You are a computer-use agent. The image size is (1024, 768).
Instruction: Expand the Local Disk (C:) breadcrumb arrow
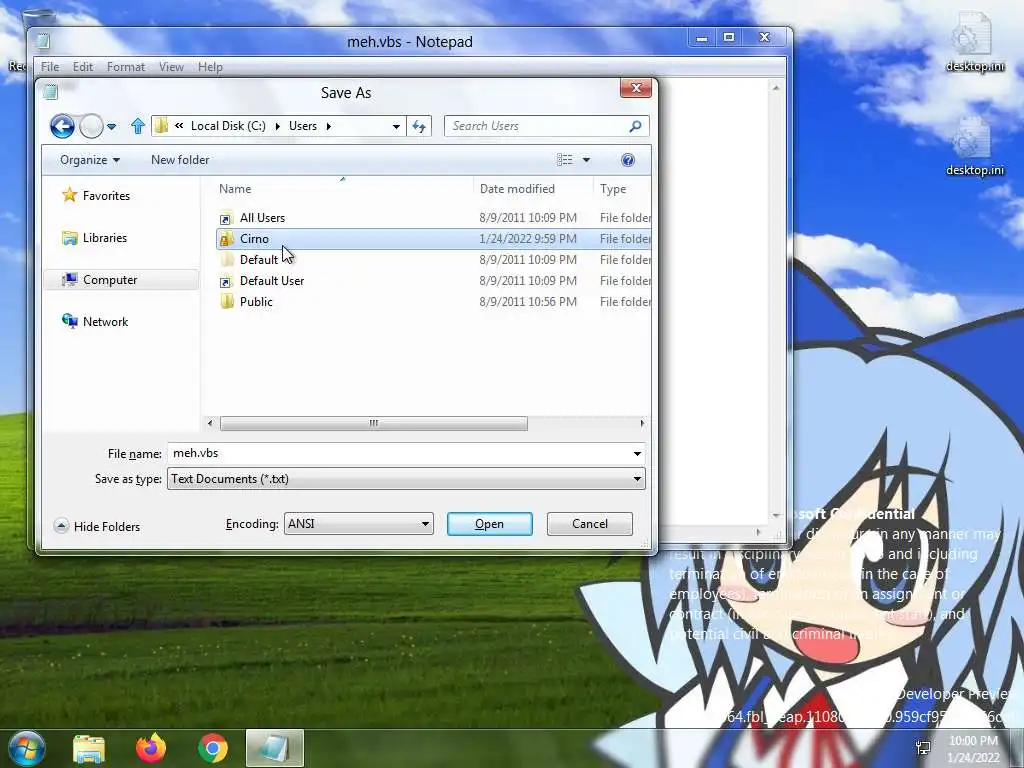pos(277,126)
